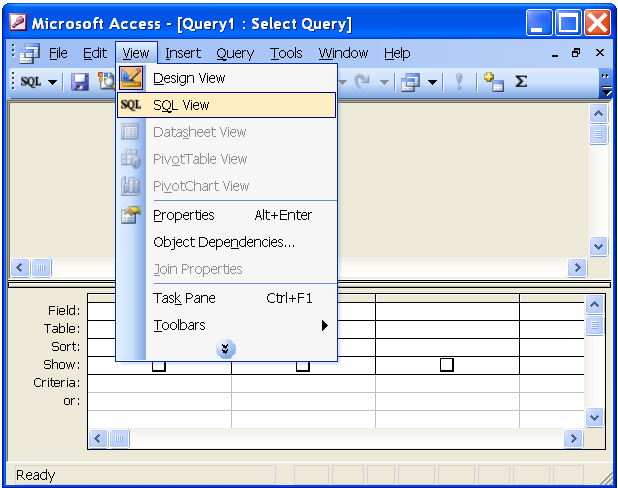This screenshot has width=618, height=488.
Task: Choose Design View from the View menu
Action: [227, 78]
